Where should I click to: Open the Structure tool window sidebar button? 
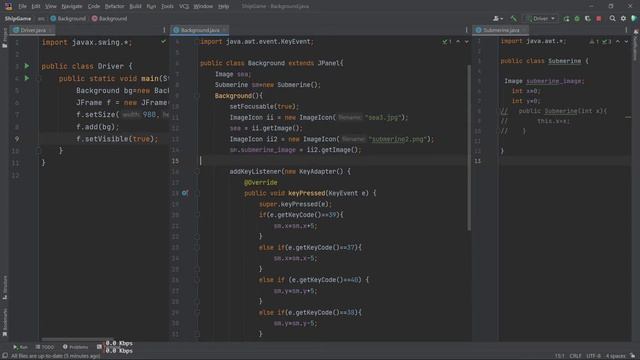tap(4, 288)
